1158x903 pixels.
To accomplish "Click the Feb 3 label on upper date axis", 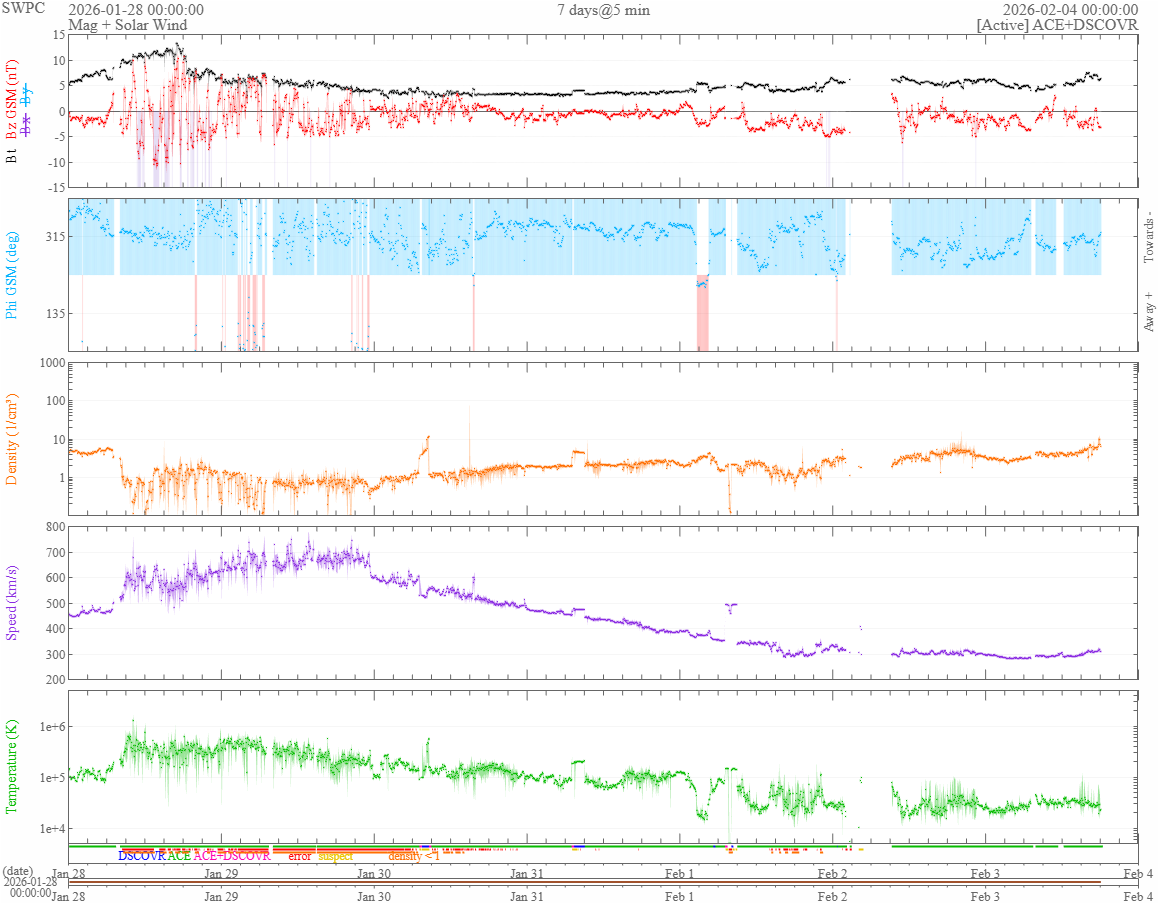I will [985, 873].
